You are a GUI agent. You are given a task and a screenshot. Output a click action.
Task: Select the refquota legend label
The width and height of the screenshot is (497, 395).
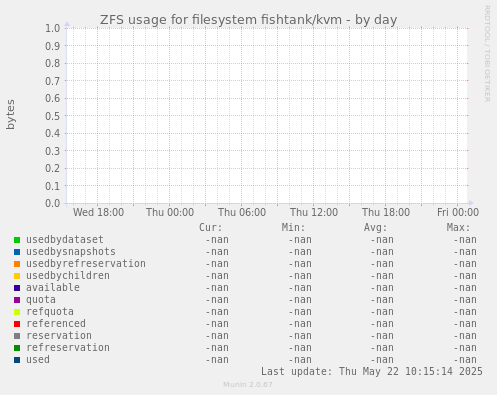pyautogui.click(x=50, y=312)
